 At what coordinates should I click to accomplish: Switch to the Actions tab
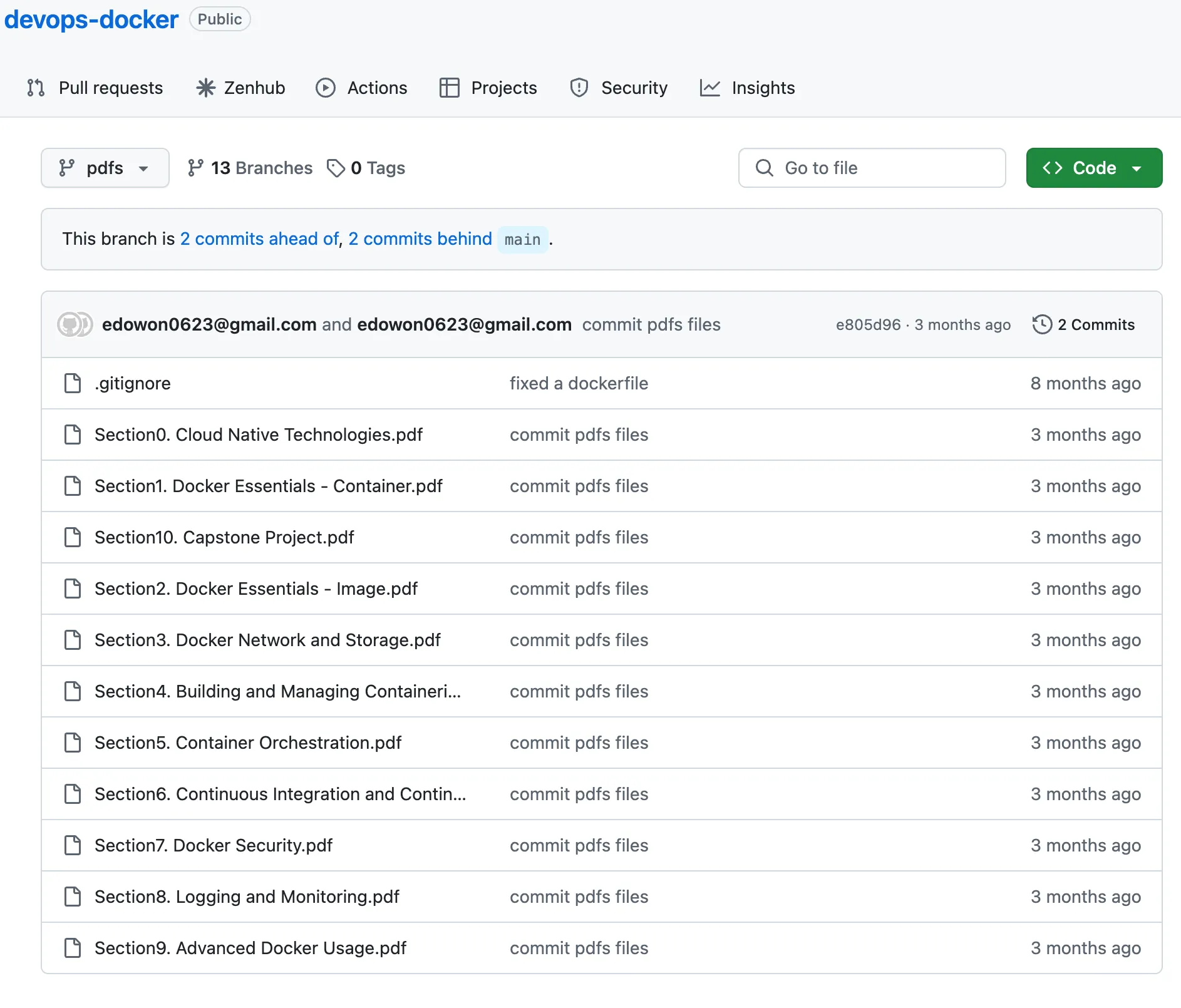(x=361, y=88)
